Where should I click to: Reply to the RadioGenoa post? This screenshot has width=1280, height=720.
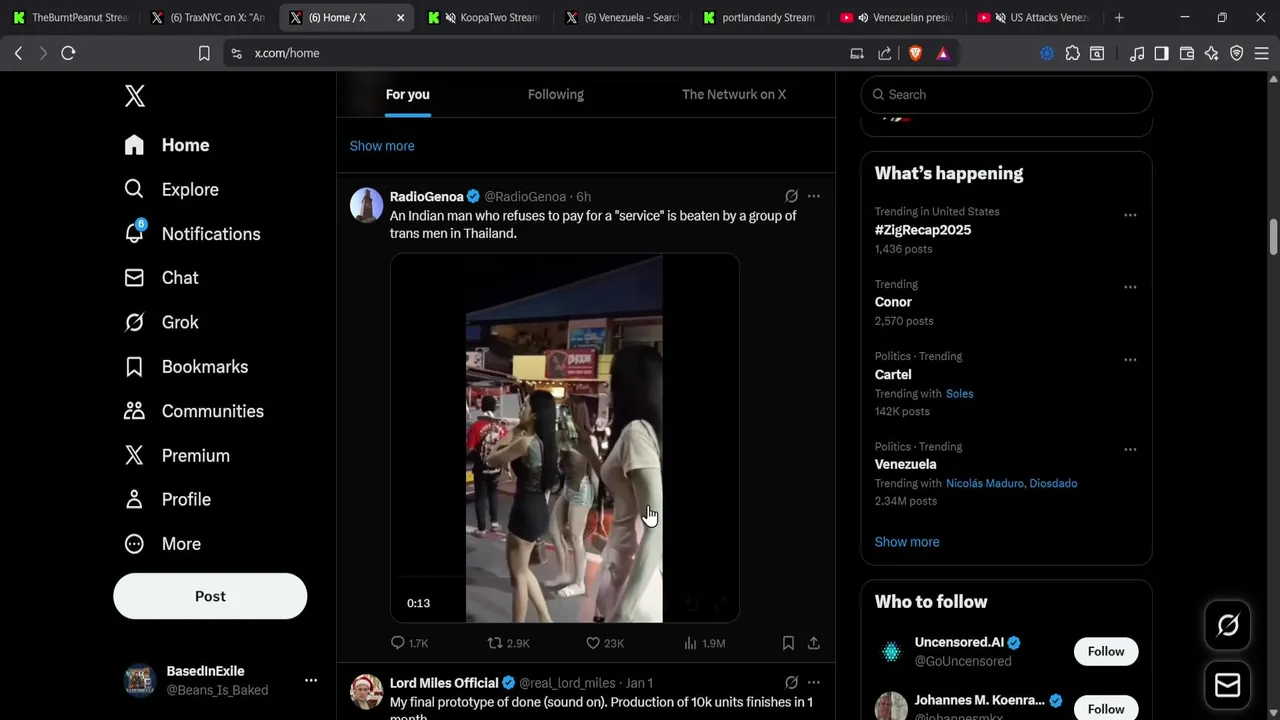pos(409,643)
